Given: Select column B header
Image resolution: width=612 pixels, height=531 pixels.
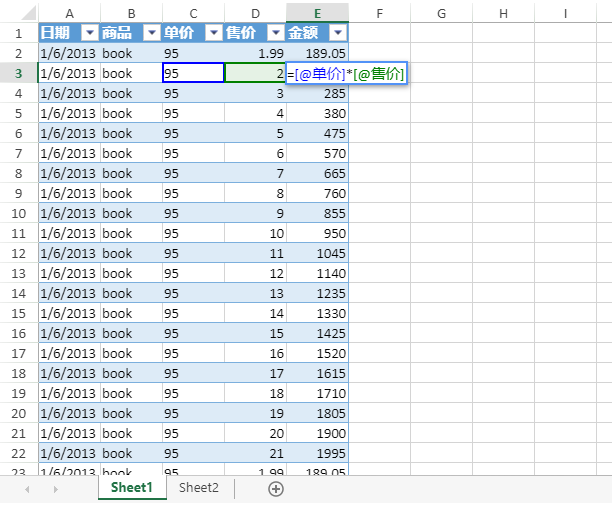Looking at the screenshot, I should click(x=132, y=14).
